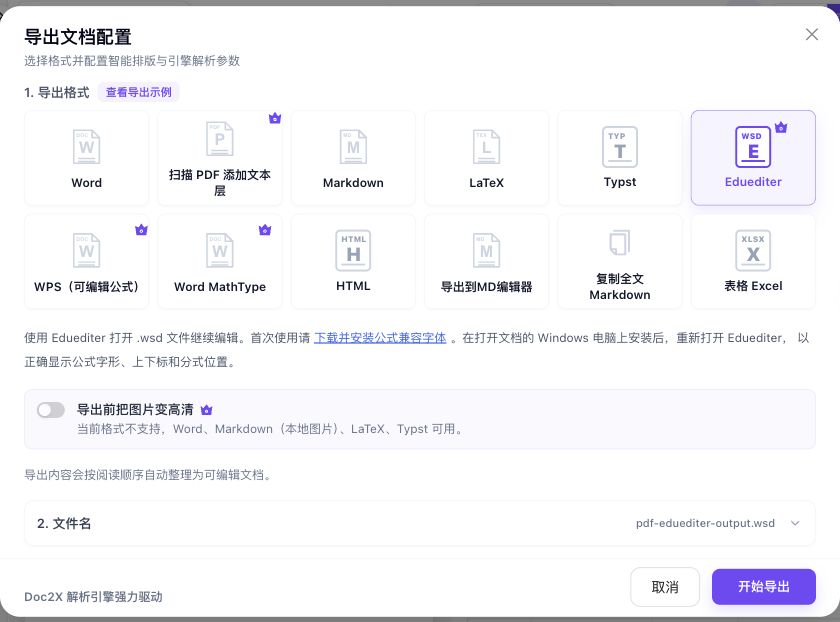This screenshot has height=622, width=840.
Task: Click the crown icon beside image enhancement option
Action: click(206, 410)
